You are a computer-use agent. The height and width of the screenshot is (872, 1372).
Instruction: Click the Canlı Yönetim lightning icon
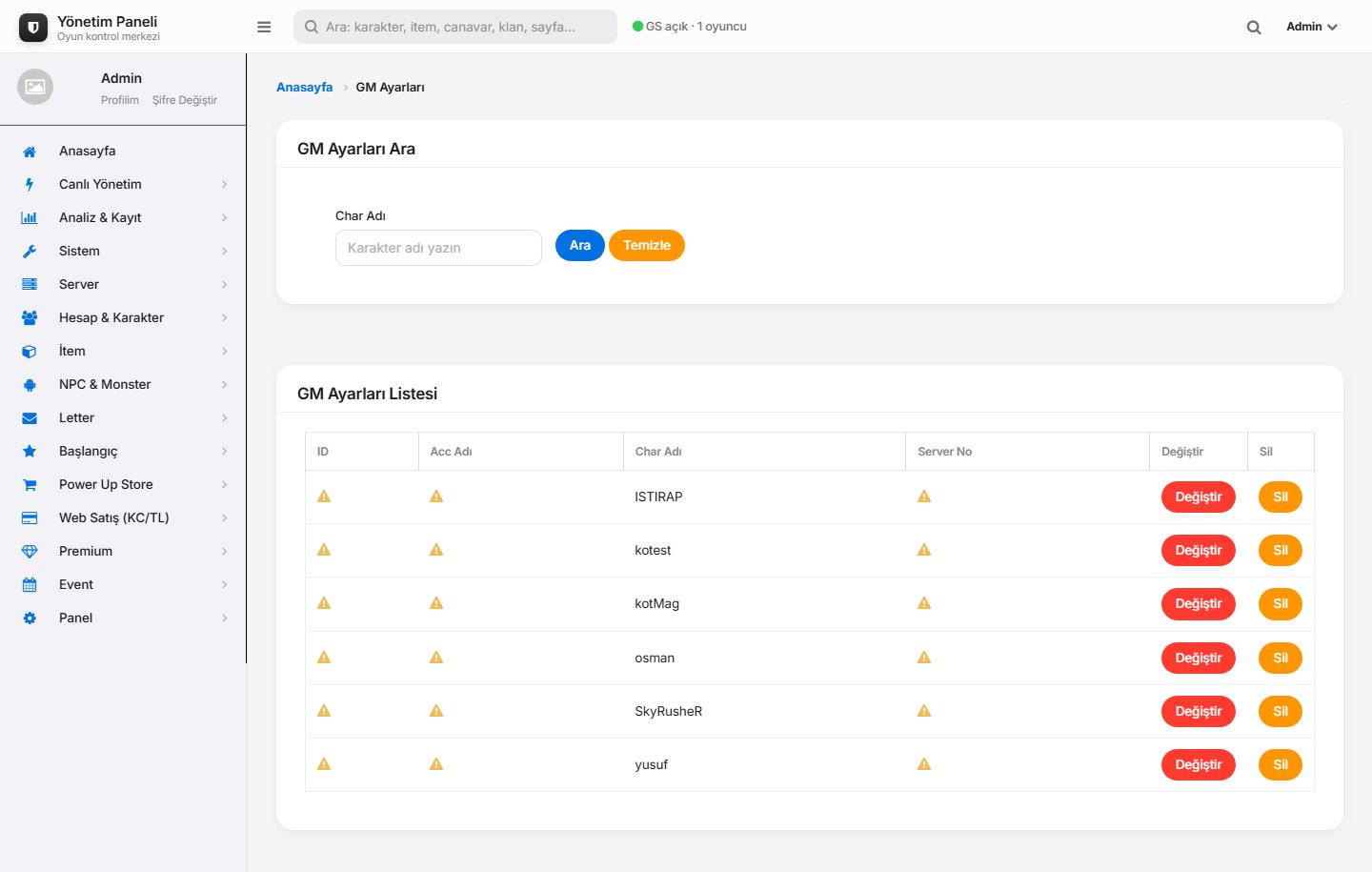30,185
